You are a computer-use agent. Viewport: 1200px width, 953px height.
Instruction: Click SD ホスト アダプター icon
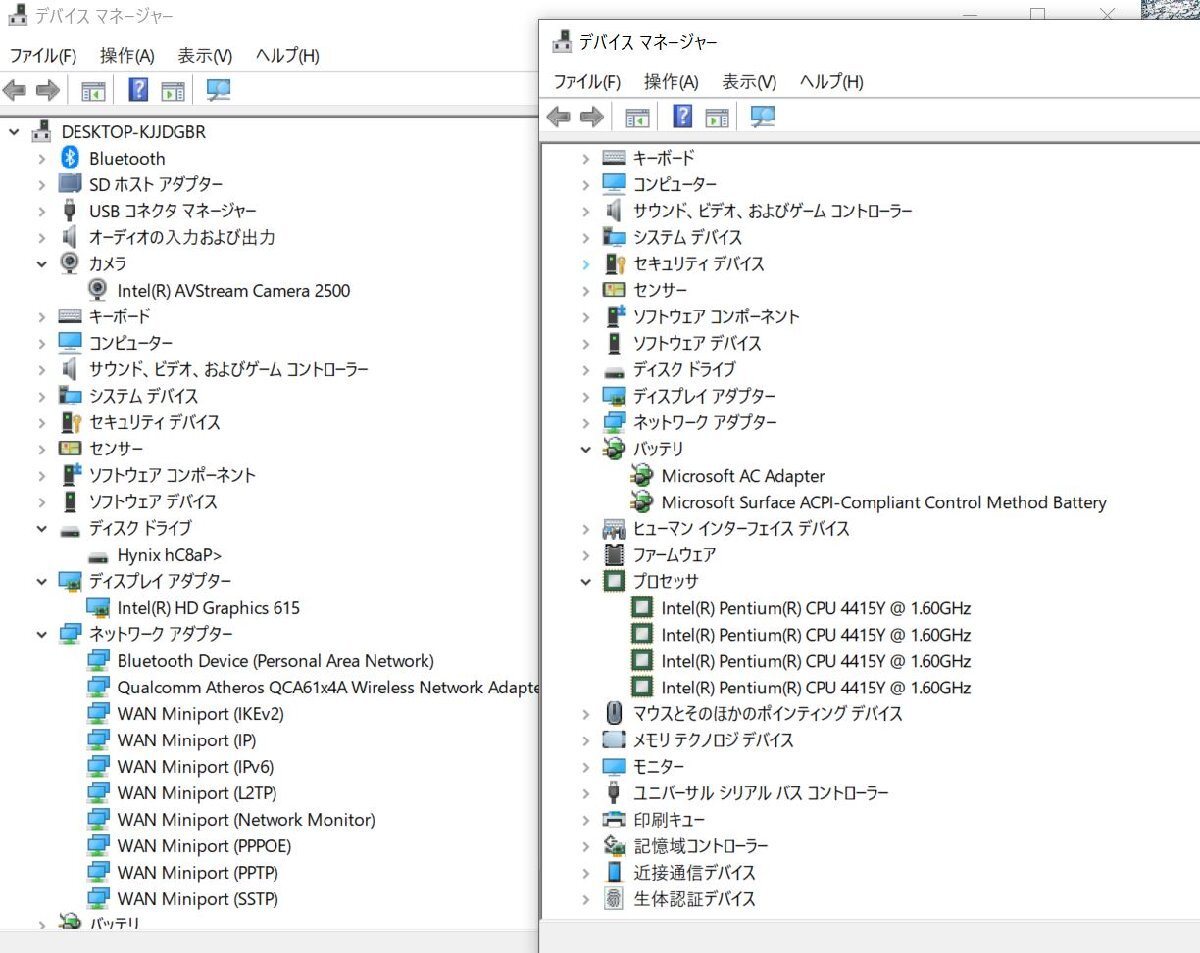(x=70, y=184)
